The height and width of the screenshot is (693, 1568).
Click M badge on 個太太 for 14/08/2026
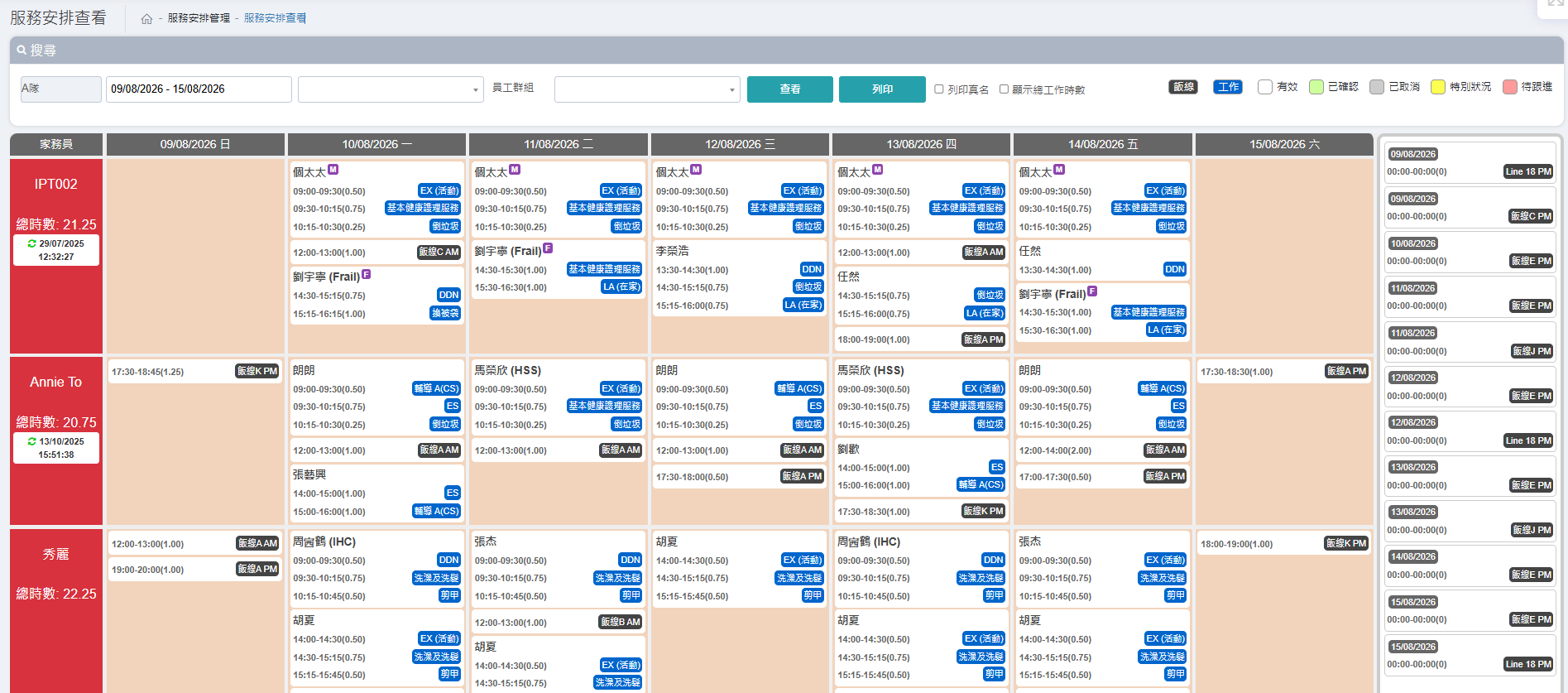[1059, 169]
